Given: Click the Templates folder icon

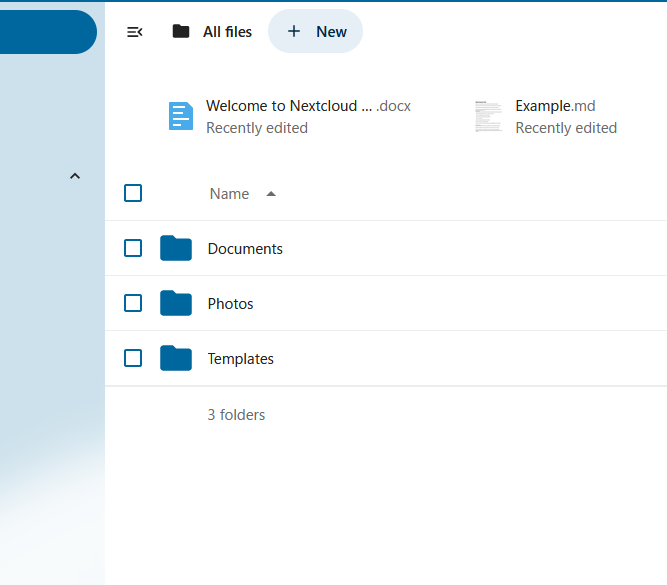Looking at the screenshot, I should tap(176, 358).
